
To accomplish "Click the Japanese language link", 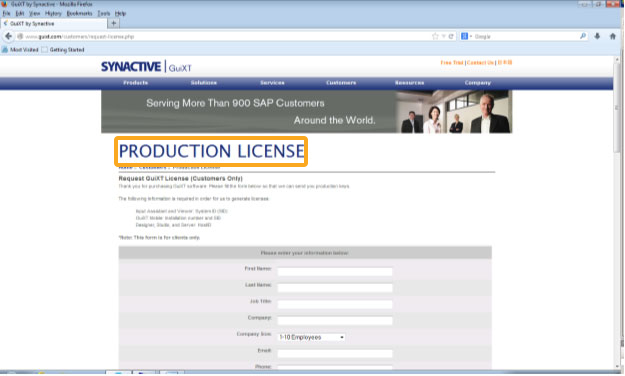I will click(x=505, y=63).
